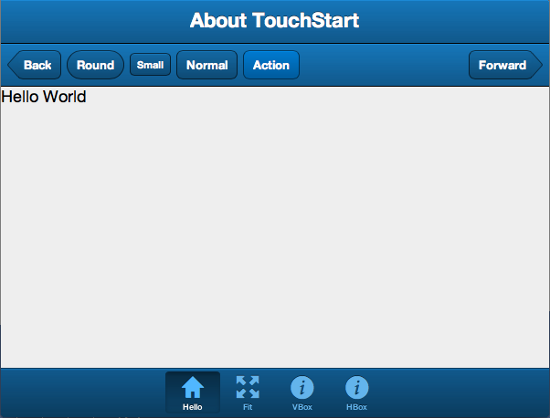Select the Hello home tab icon
550x418 pixels.
point(193,387)
